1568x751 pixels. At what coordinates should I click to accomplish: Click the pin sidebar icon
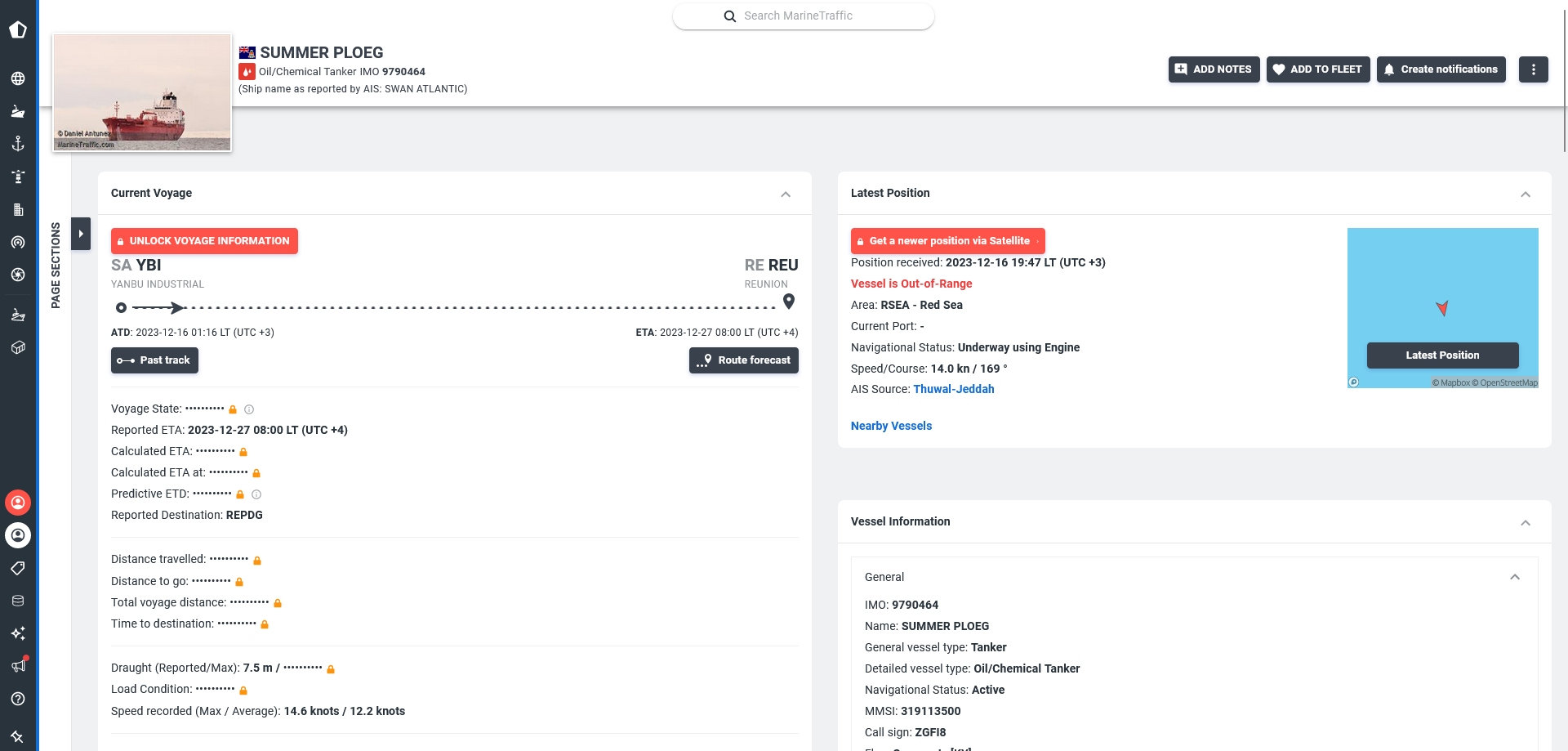[18, 736]
